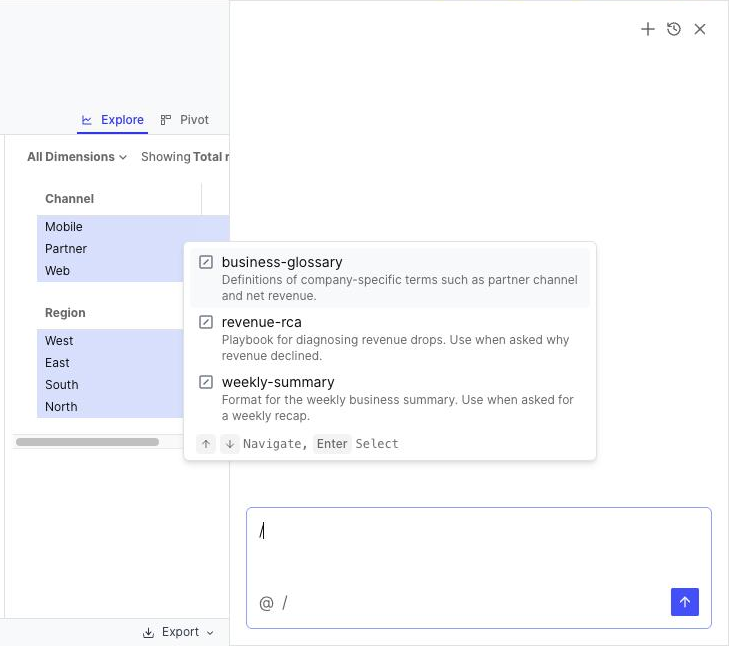Click the Export download icon
Image resolution: width=729 pixels, height=646 pixels.
148,632
